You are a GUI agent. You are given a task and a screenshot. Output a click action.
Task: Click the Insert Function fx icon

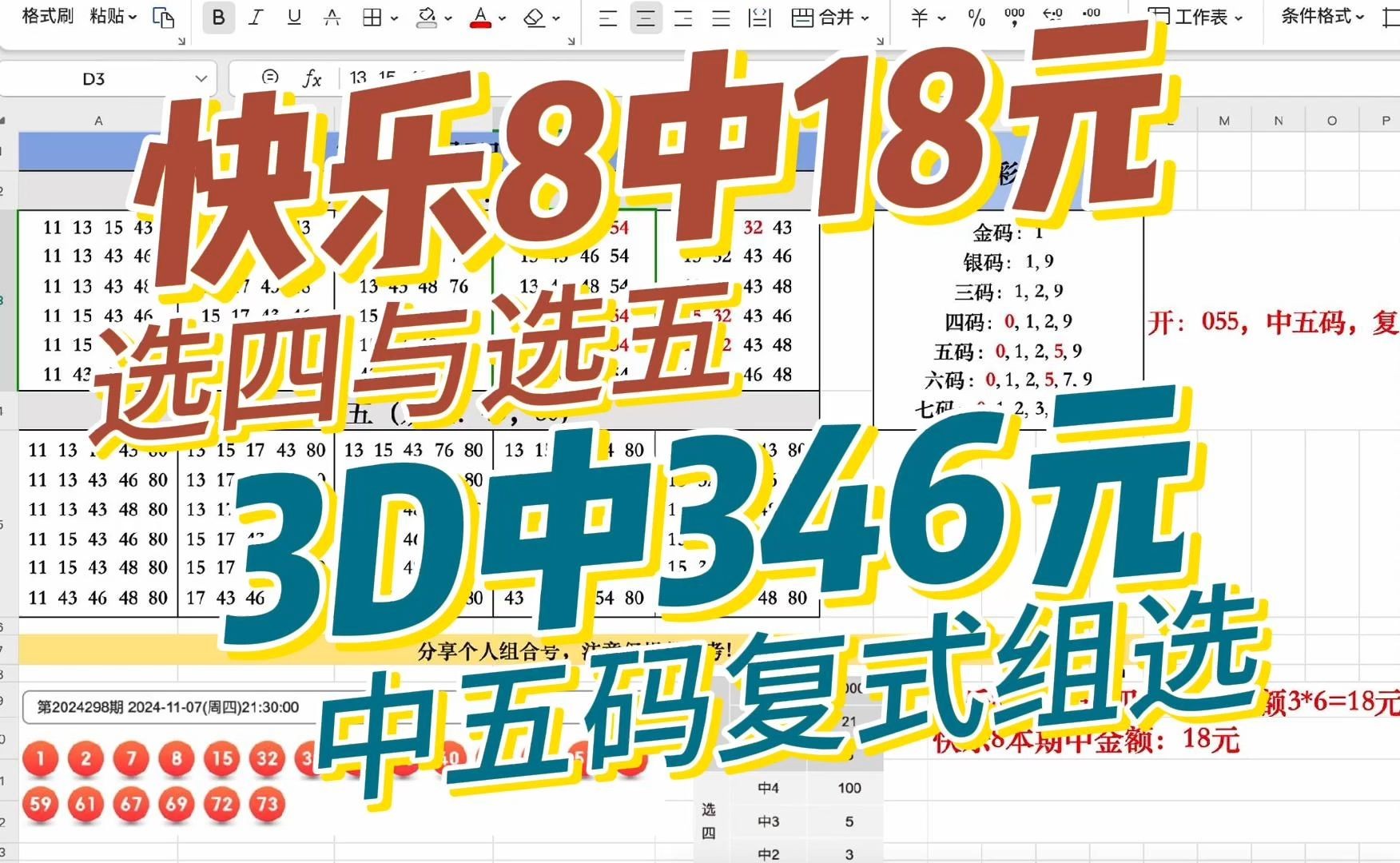(312, 78)
